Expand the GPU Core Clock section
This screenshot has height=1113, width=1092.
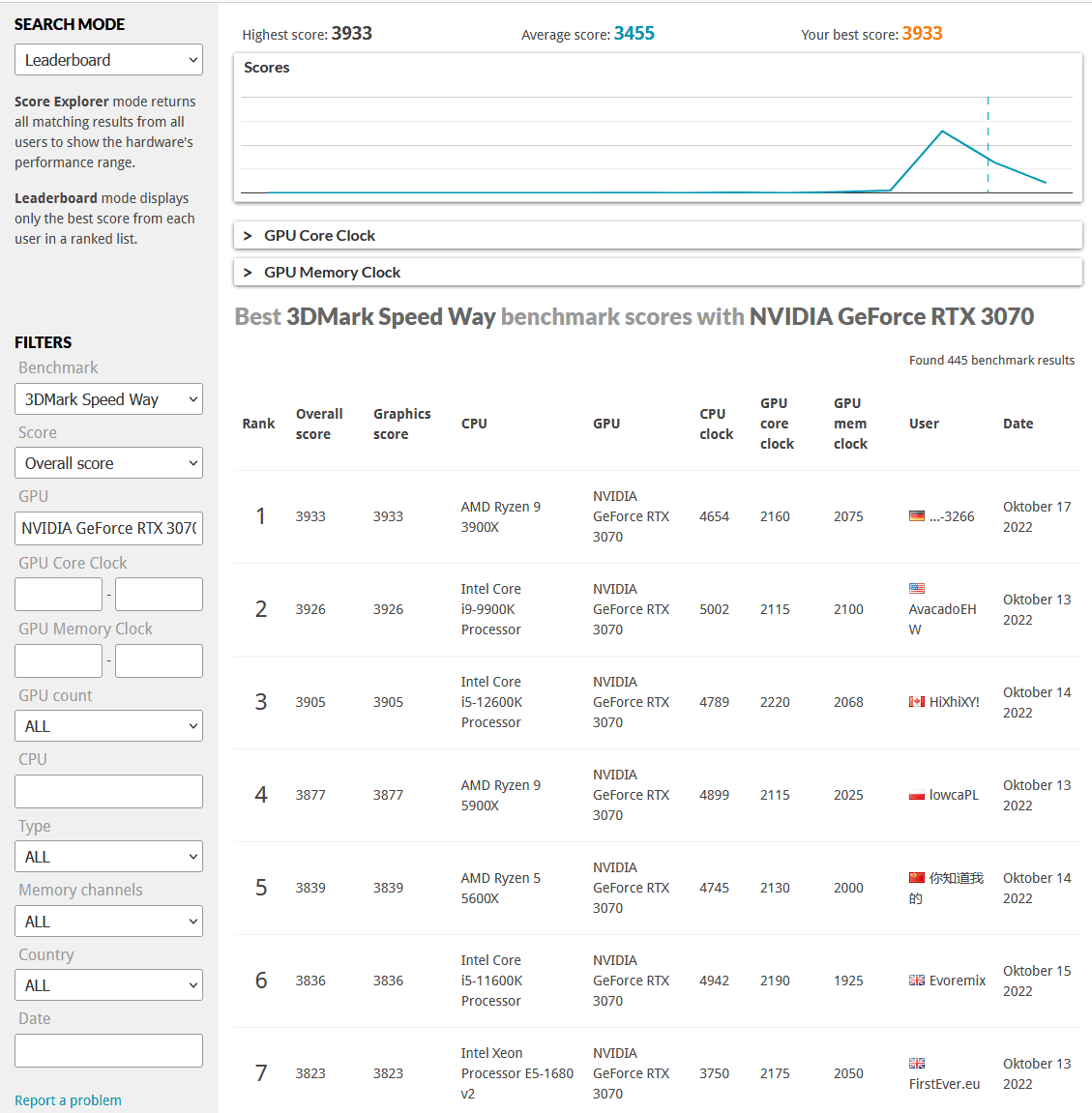(x=658, y=235)
